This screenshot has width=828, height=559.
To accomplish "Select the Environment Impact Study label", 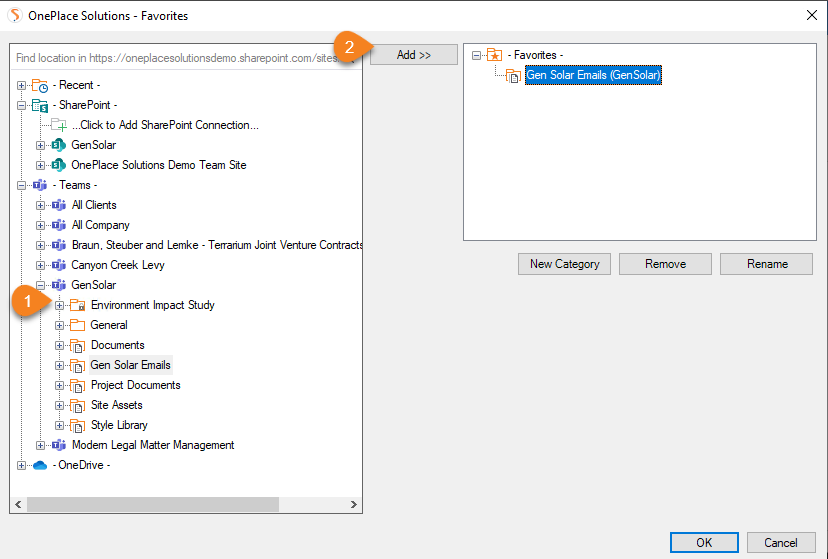I will [153, 305].
